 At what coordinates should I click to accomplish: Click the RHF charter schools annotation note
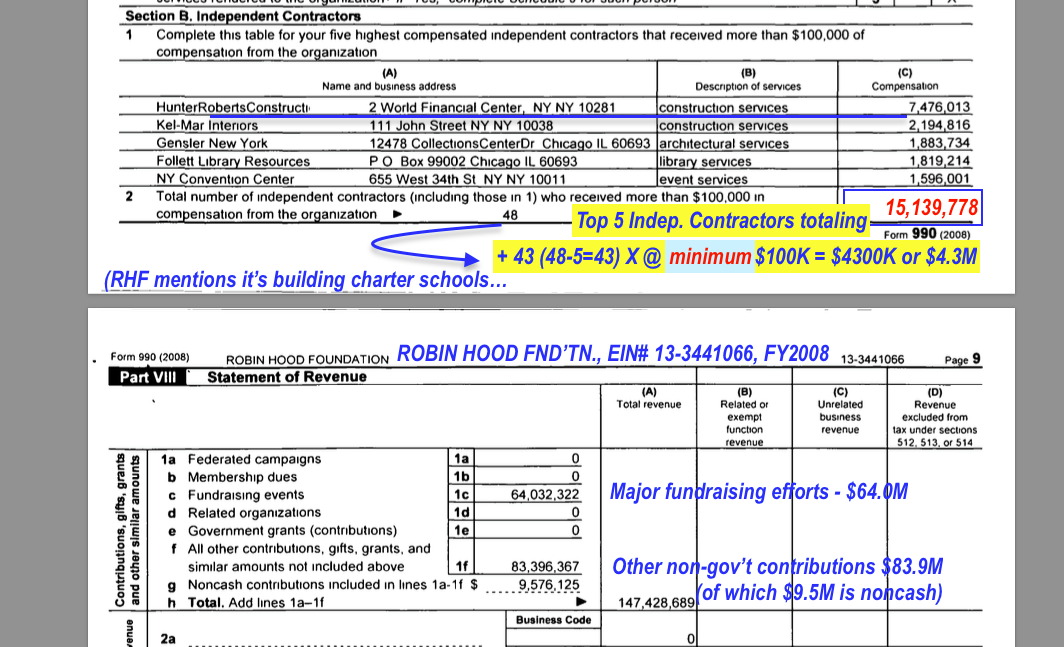(305, 280)
